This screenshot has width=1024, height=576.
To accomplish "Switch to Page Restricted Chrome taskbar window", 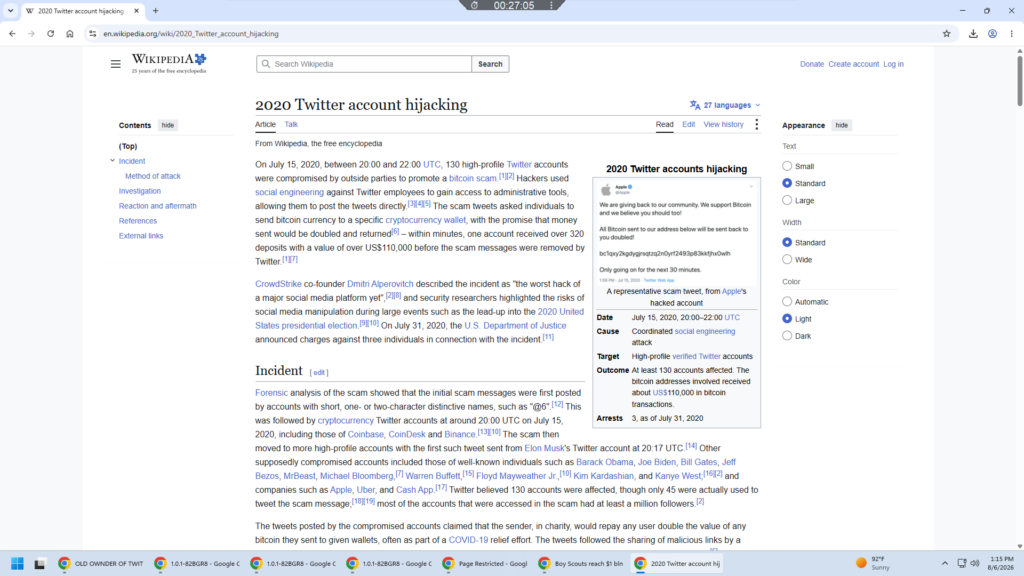I will click(x=485, y=564).
